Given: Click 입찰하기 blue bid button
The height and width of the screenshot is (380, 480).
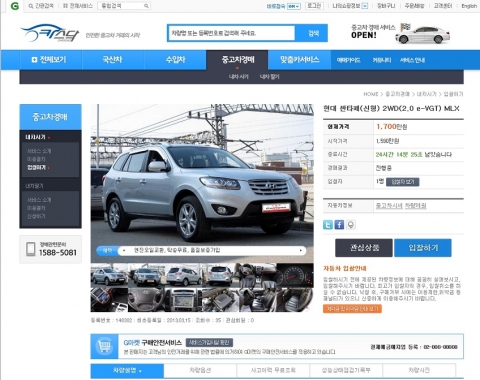Looking at the screenshot, I should [x=423, y=248].
